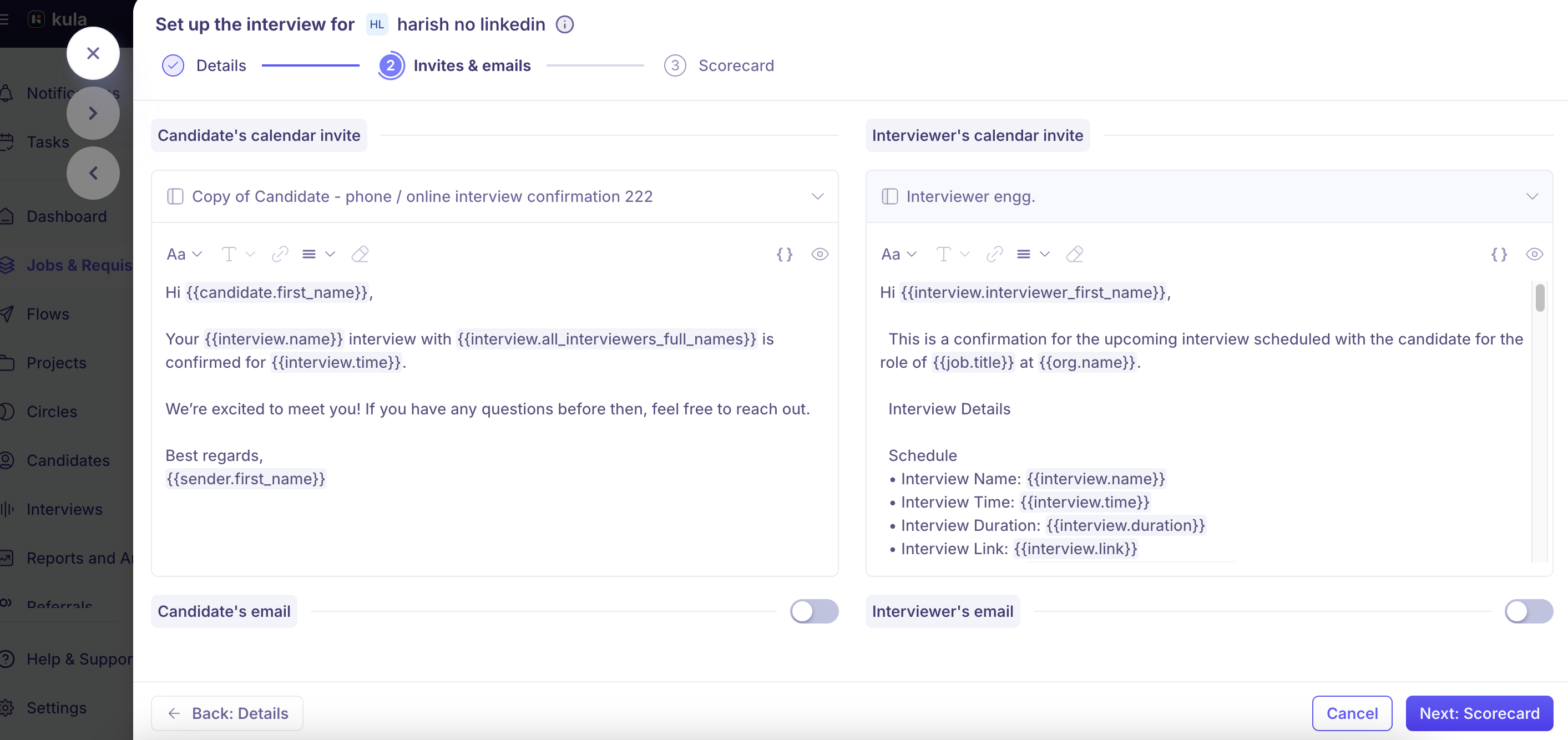Go to the Scorecard step

pos(719,65)
